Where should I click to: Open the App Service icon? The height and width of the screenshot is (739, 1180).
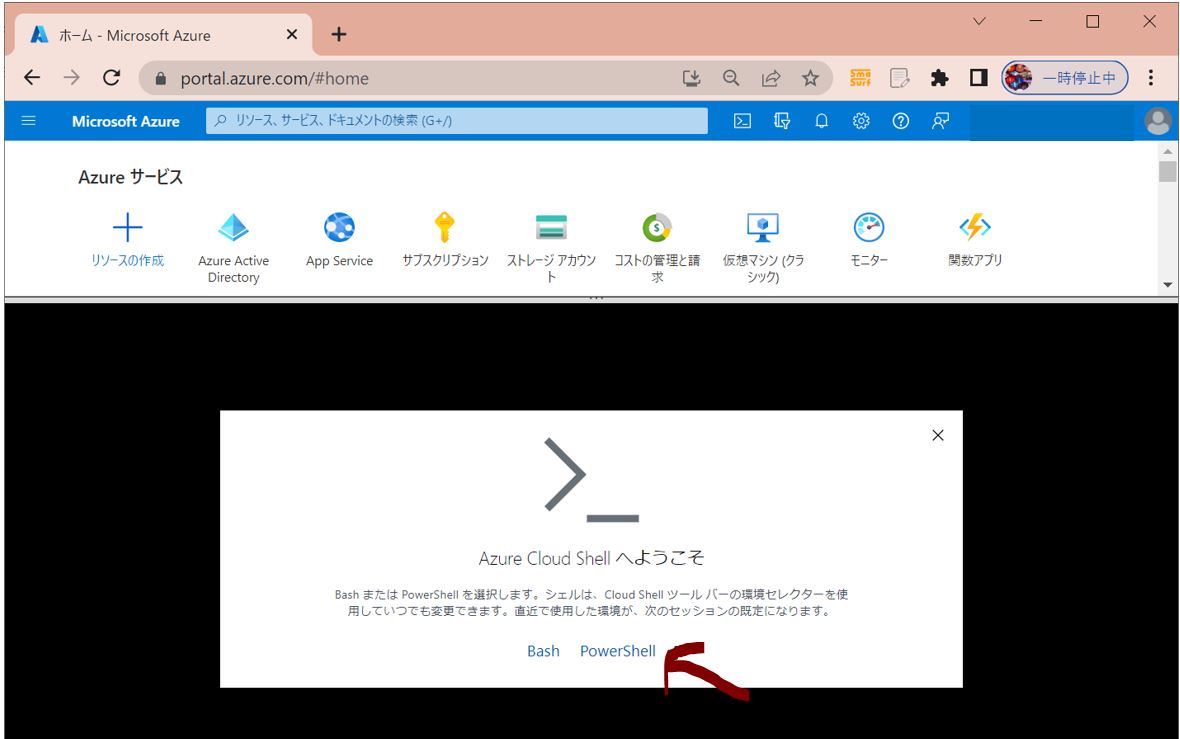point(339,229)
